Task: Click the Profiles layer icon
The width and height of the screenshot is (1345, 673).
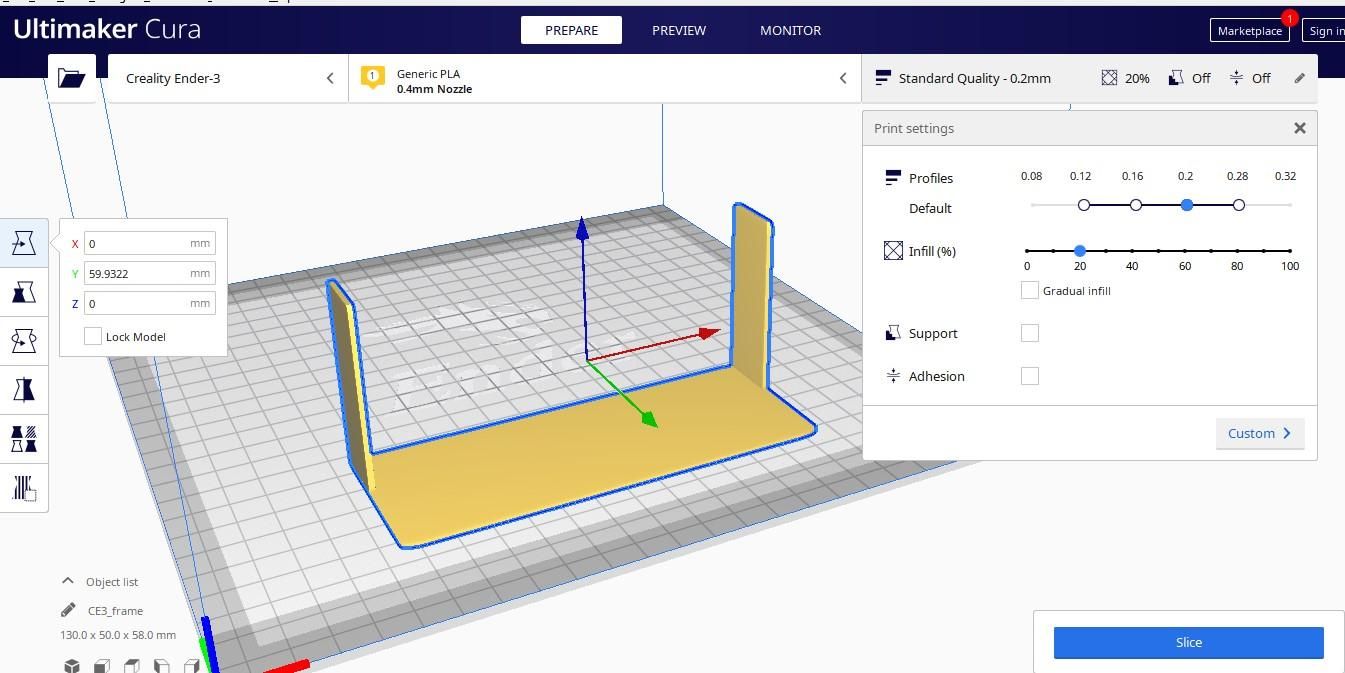Action: point(893,178)
